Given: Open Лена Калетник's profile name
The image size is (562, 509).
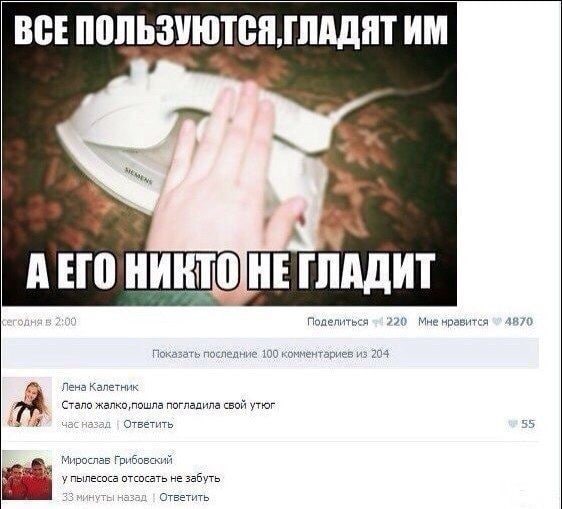Looking at the screenshot, I should (100, 387).
